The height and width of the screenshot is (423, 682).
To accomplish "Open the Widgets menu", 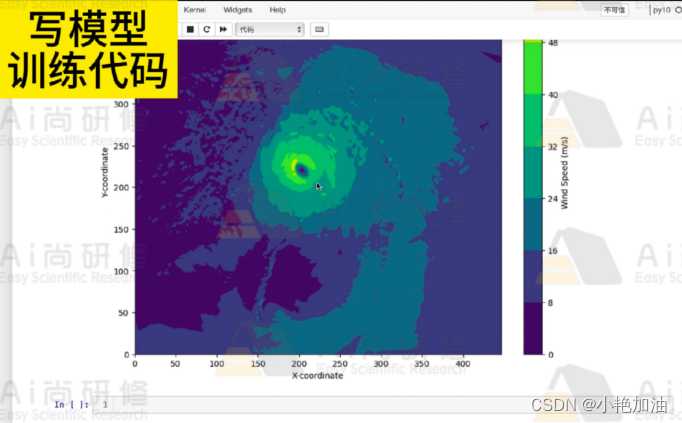I will [237, 9].
